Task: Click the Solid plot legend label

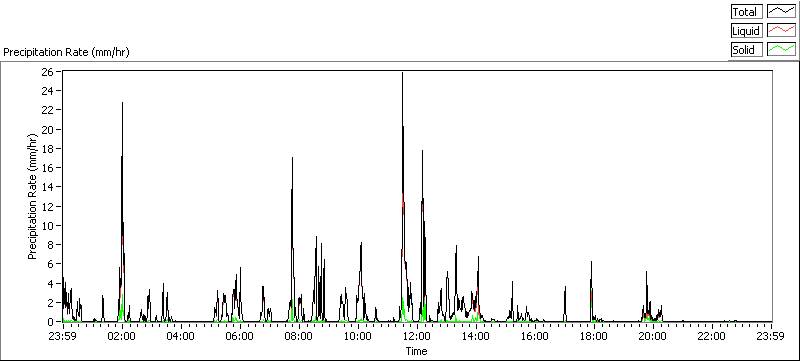Action: tap(746, 49)
